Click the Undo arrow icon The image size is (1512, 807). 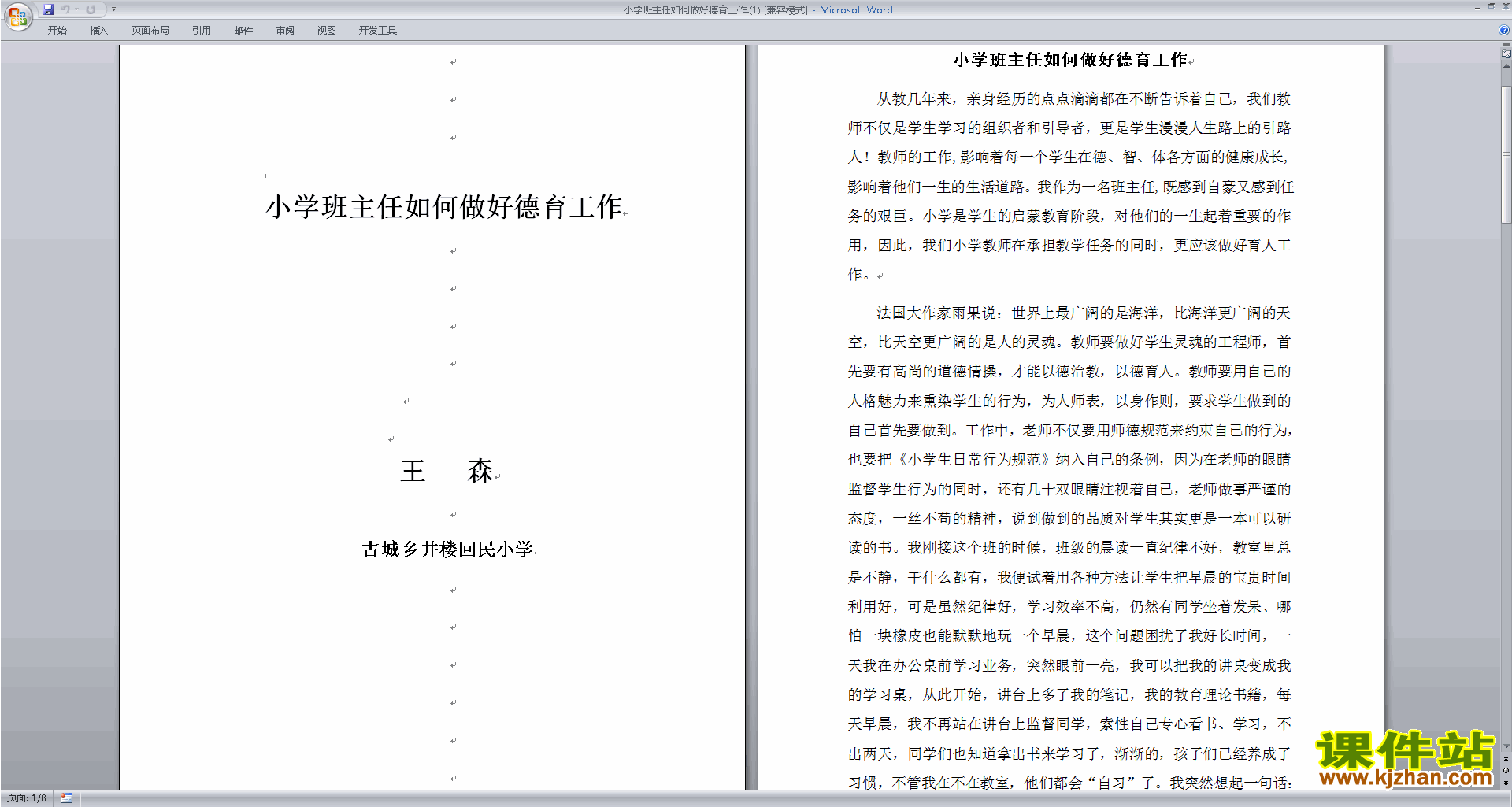(65, 9)
